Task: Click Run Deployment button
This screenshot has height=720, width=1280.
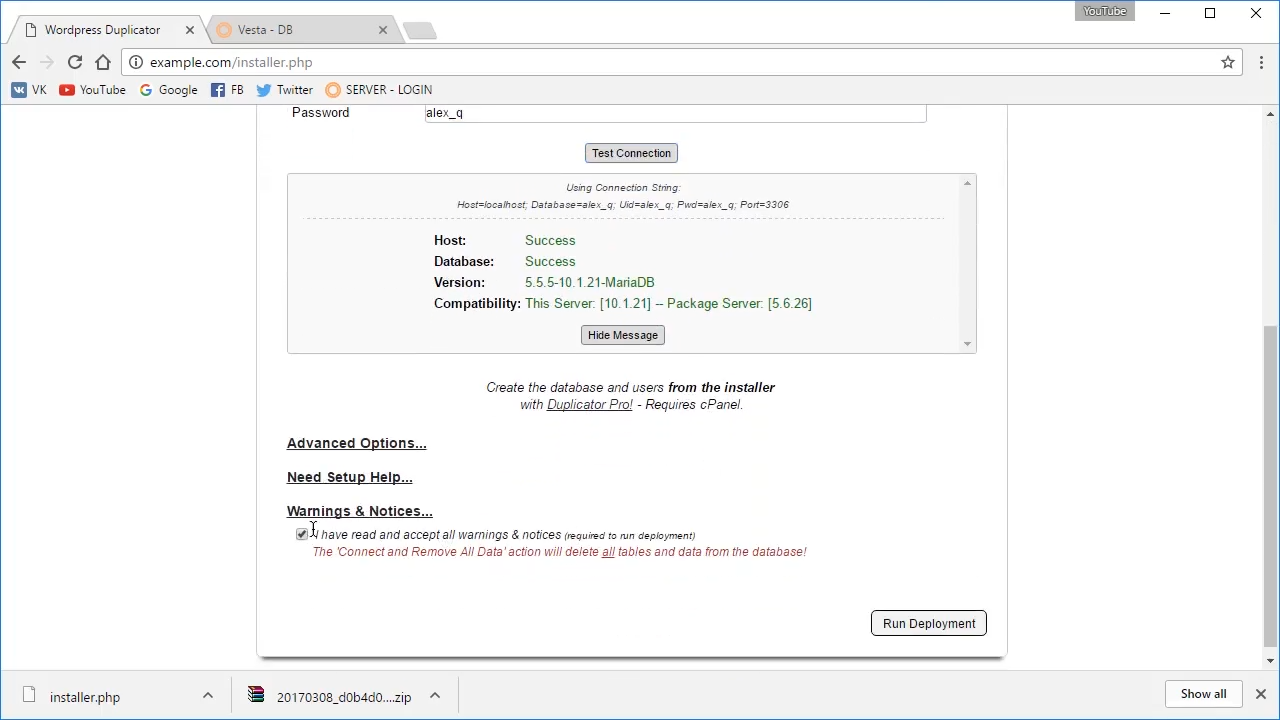Action: (x=928, y=623)
